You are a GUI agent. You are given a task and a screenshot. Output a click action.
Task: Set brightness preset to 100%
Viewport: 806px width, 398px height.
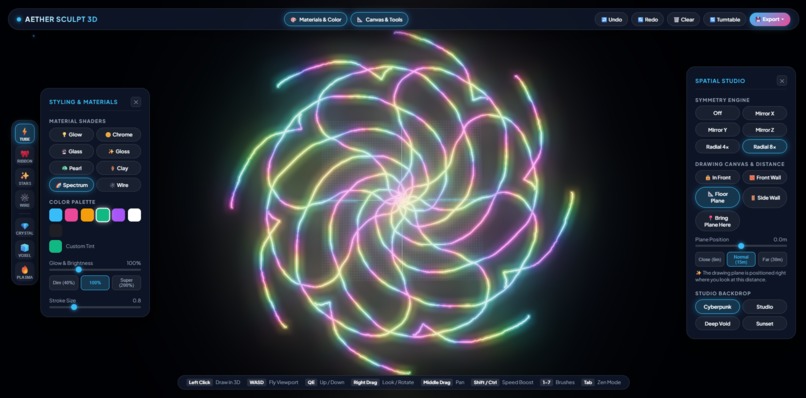pos(95,283)
